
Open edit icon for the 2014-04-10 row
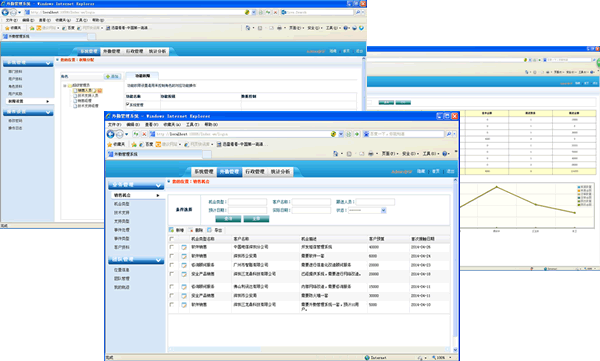pos(184,305)
